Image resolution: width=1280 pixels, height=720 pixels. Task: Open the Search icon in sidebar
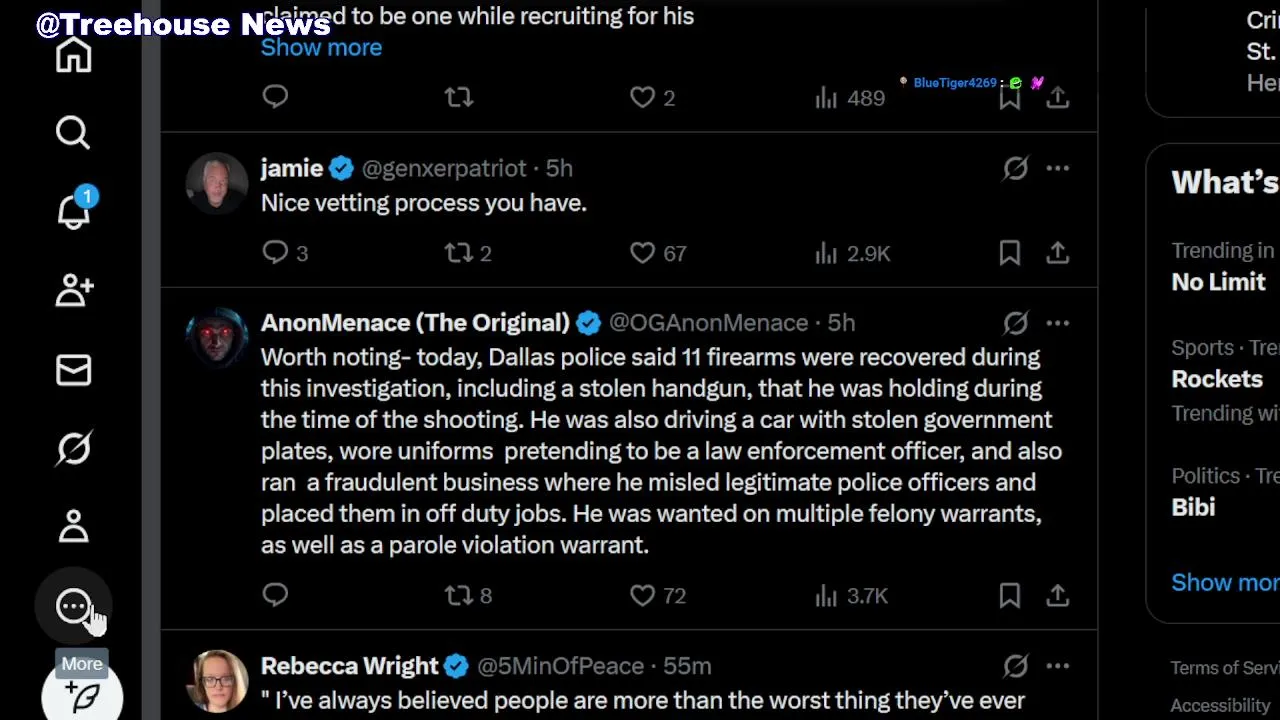click(73, 133)
